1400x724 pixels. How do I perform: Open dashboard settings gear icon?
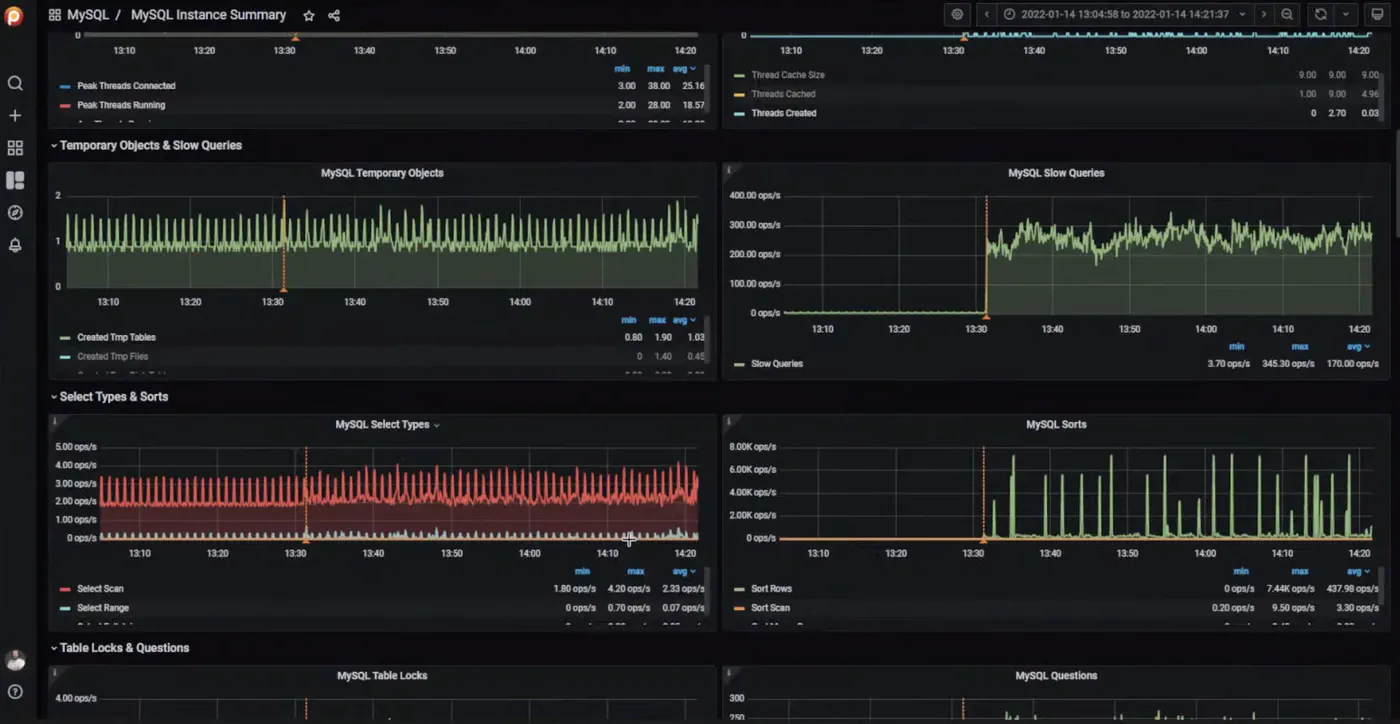point(957,14)
